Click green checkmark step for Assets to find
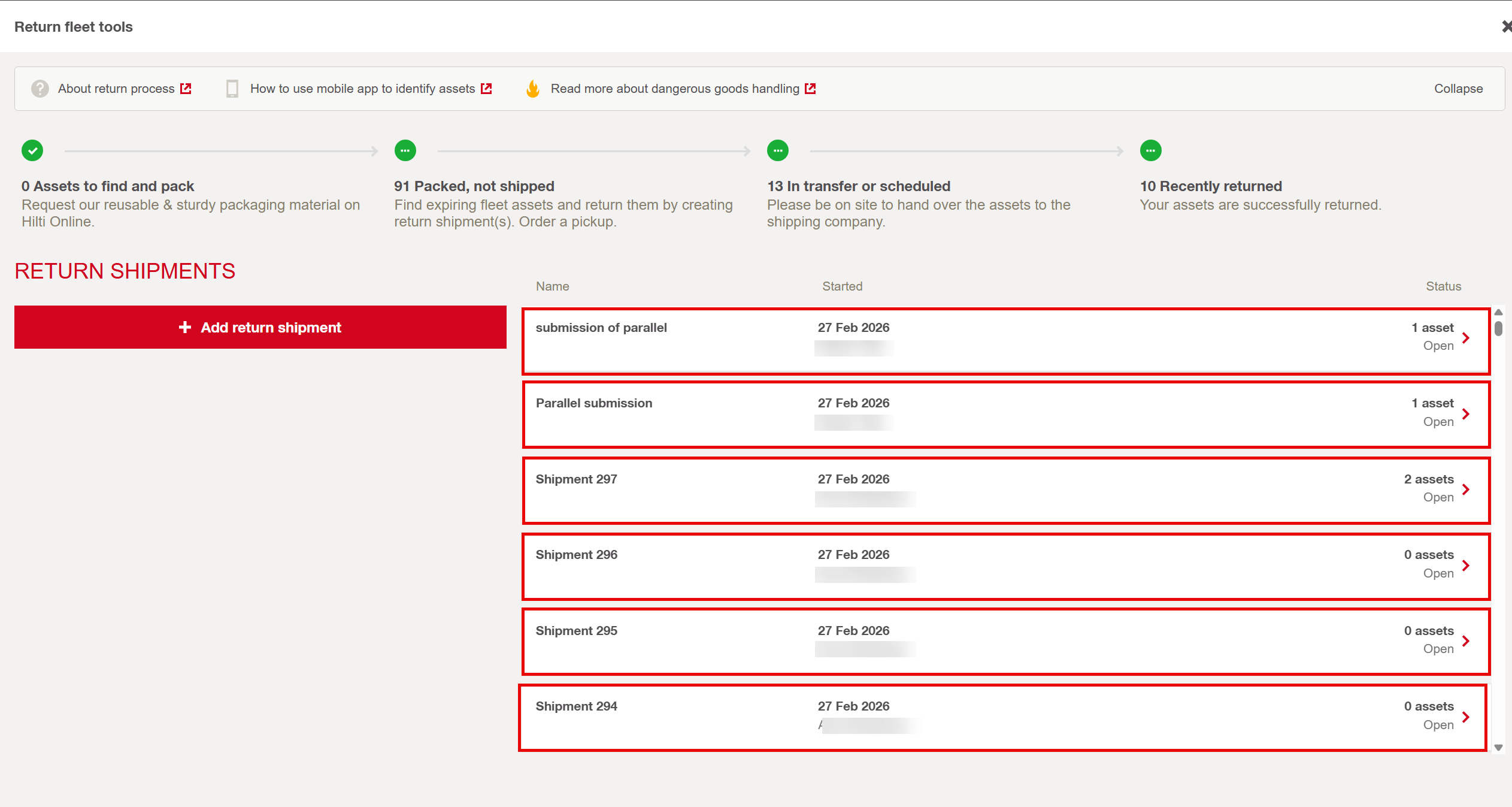This screenshot has height=807, width=1512. [x=32, y=150]
